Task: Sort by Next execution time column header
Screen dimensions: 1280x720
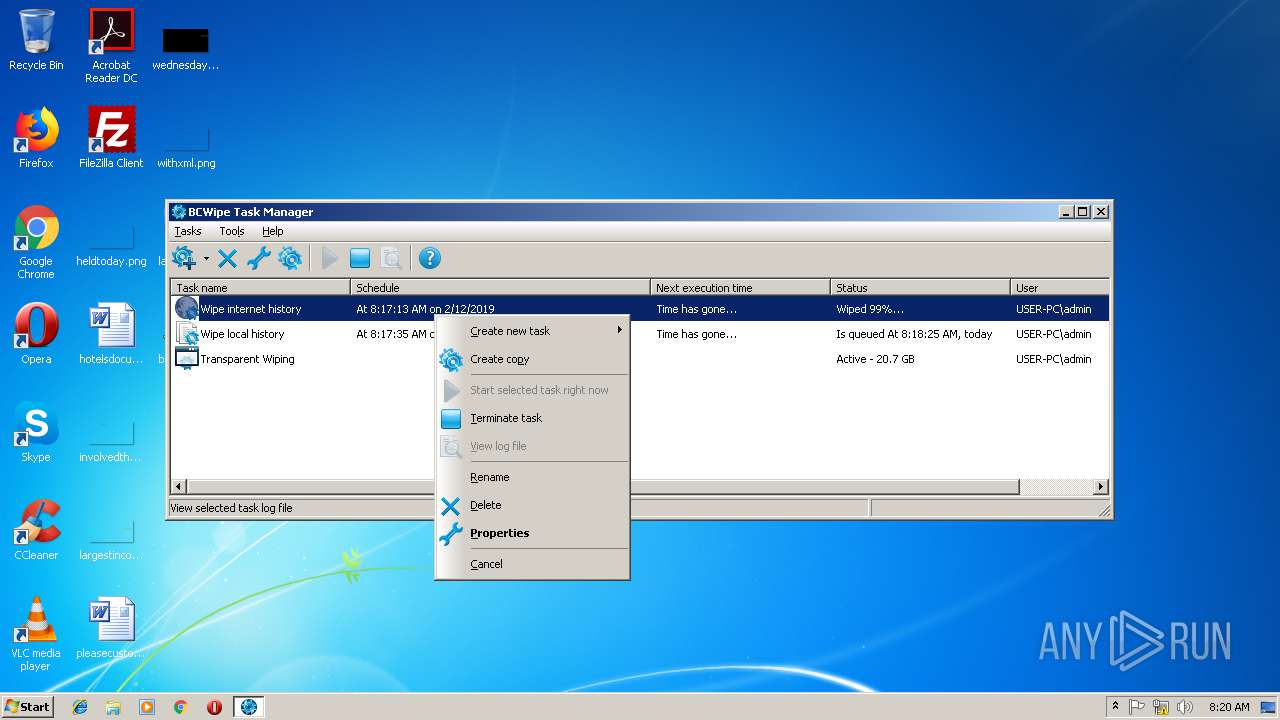Action: (x=740, y=287)
